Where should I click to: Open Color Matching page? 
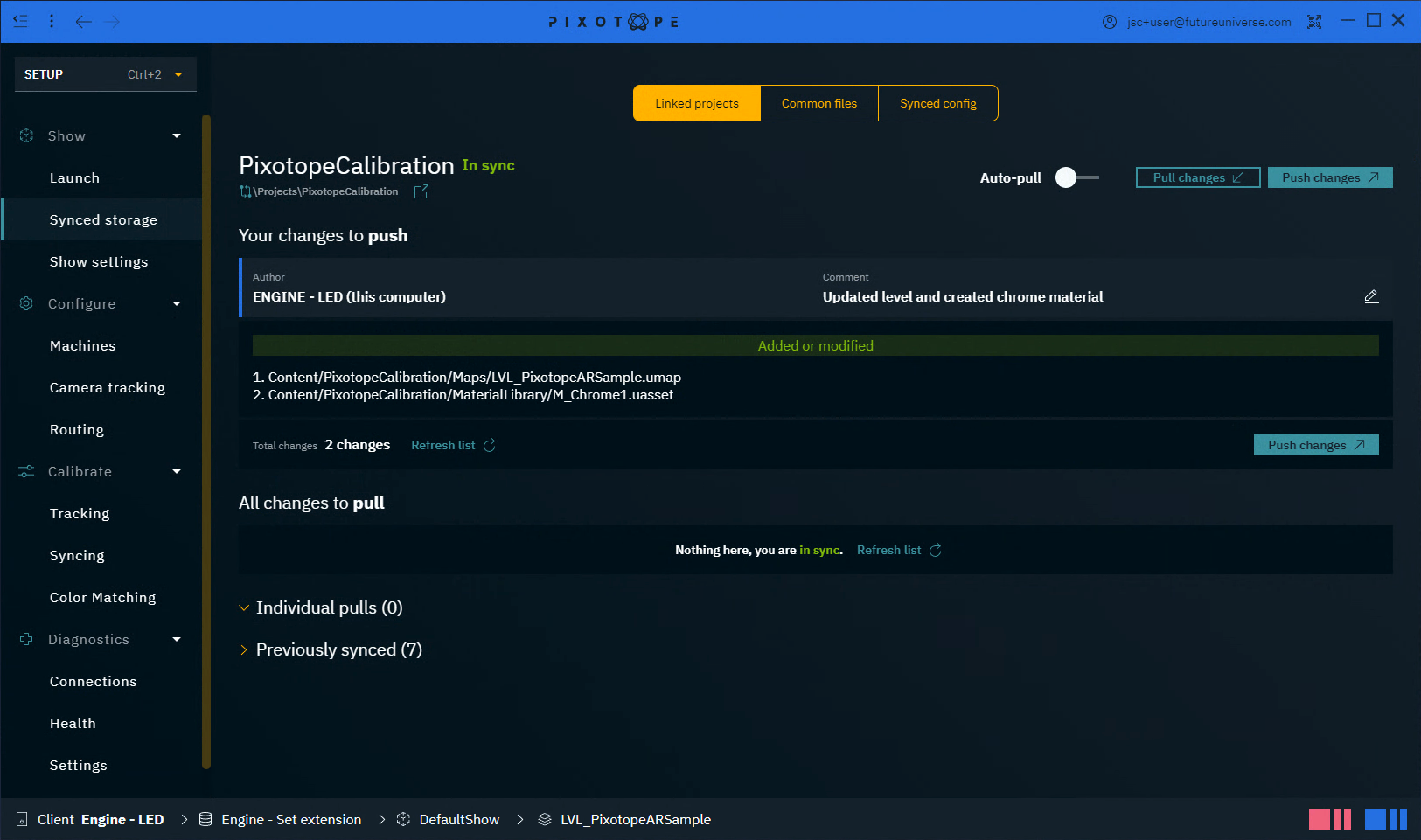[x=101, y=597]
